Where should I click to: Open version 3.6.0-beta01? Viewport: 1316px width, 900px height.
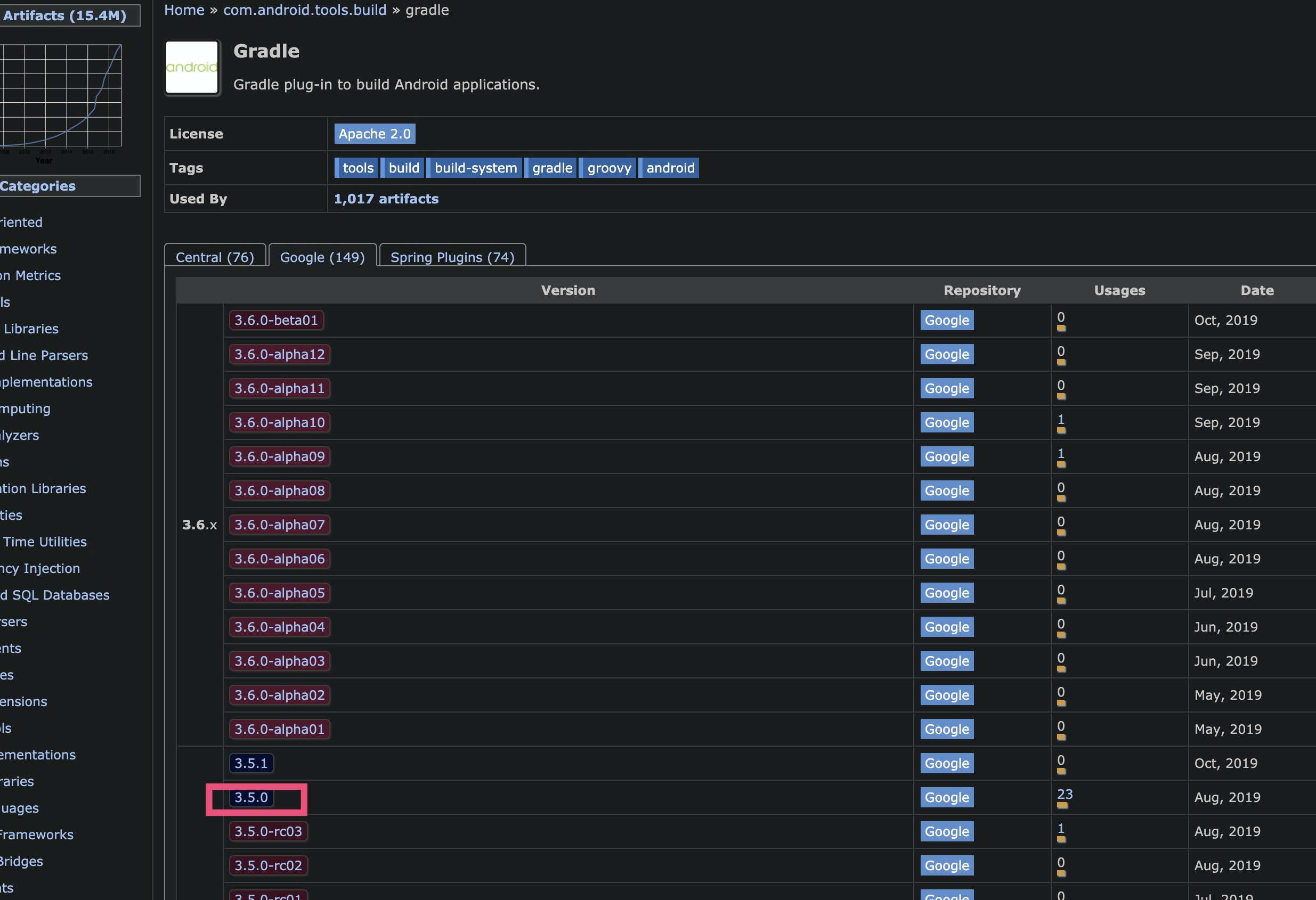tap(276, 321)
